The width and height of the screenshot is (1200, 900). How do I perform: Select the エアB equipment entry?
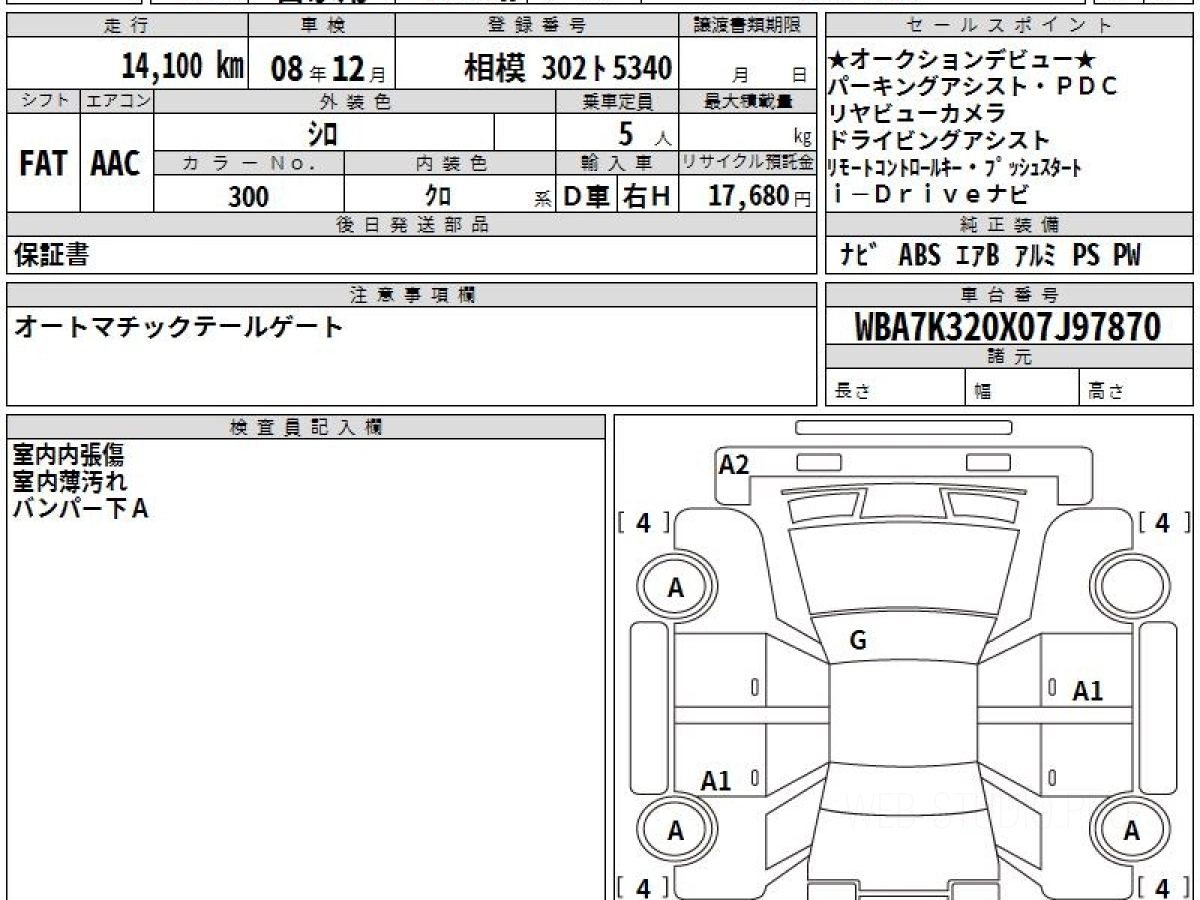977,255
